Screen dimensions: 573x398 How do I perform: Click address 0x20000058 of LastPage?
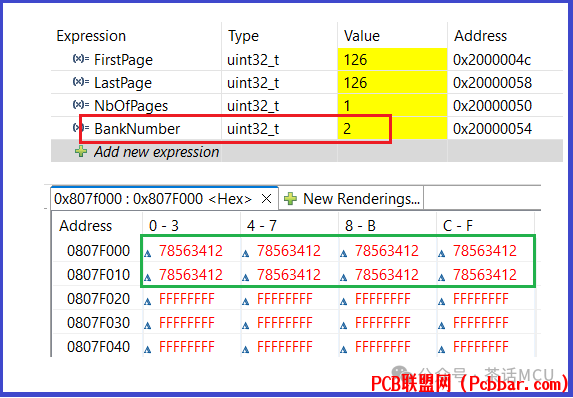[492, 83]
